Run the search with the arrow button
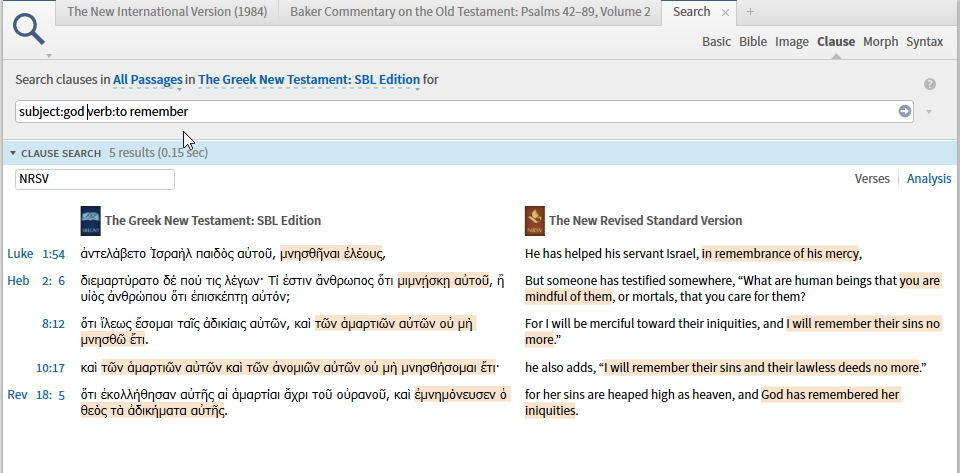This screenshot has height=473, width=960. [x=904, y=111]
